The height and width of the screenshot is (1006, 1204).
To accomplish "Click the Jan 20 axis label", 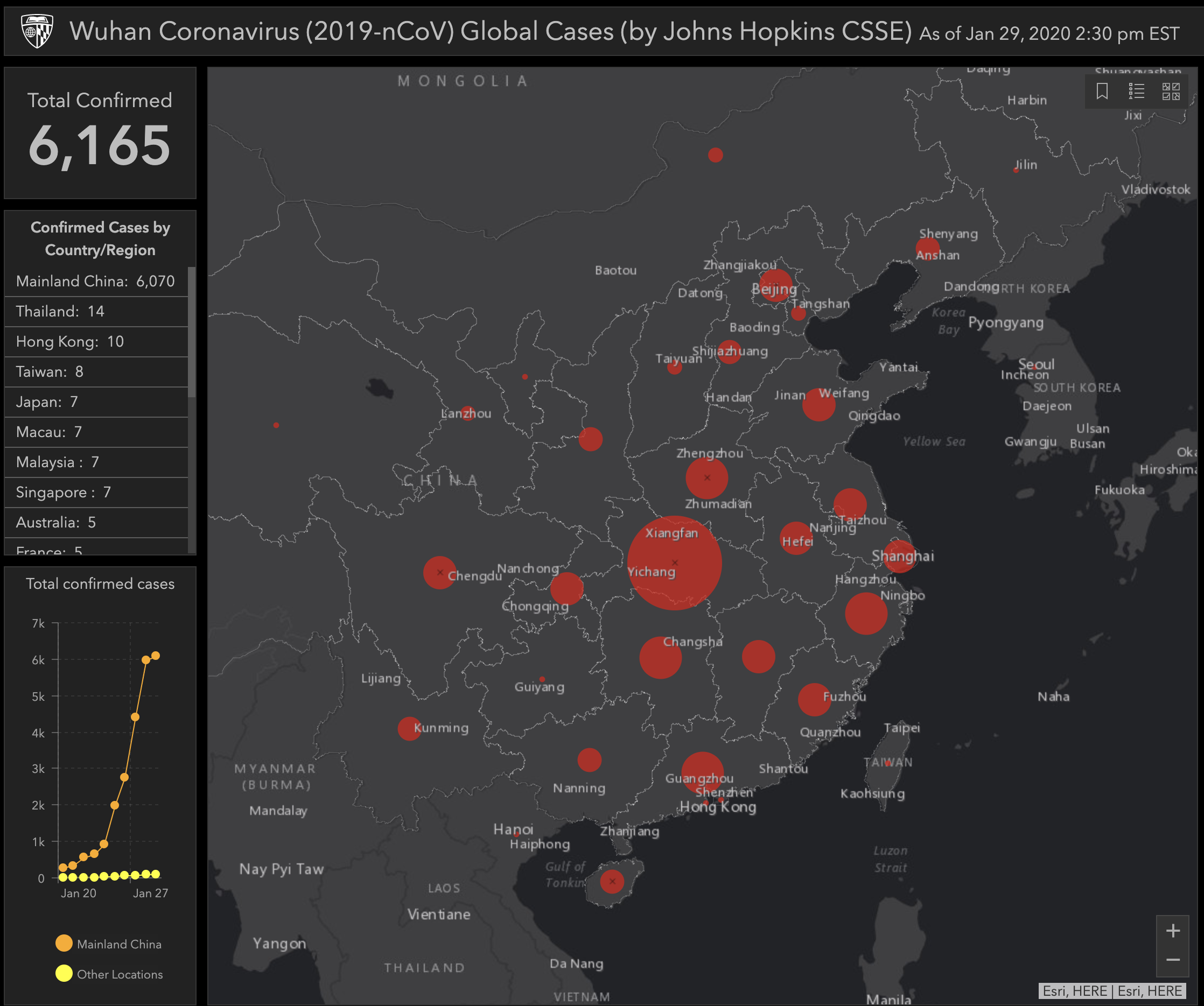I will tap(79, 892).
